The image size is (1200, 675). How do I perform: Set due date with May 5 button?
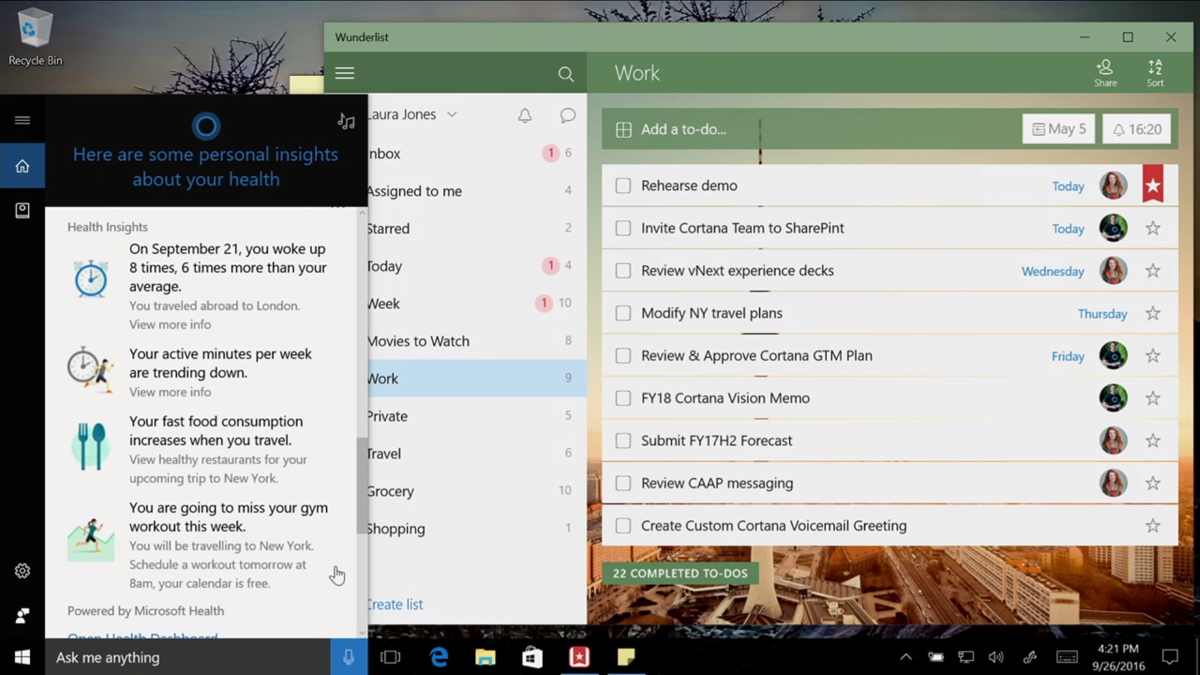point(1058,129)
